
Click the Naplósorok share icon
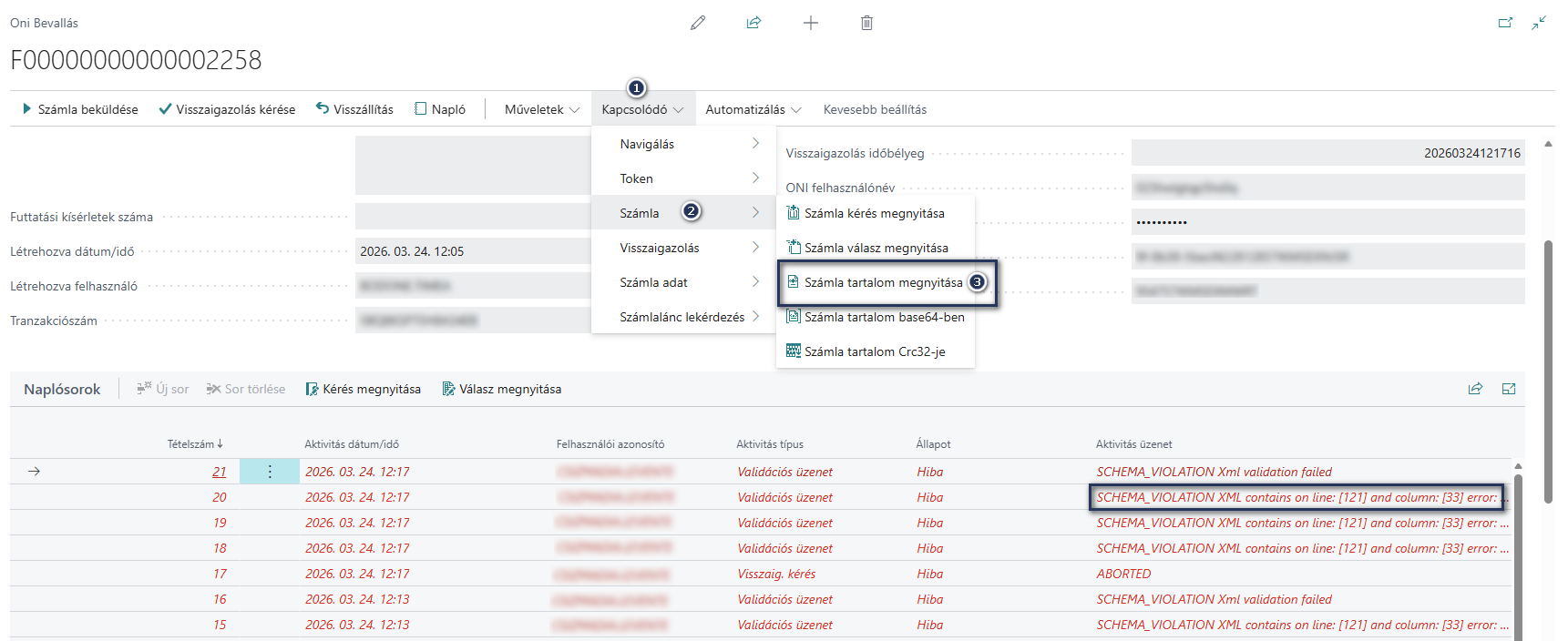(x=1475, y=389)
